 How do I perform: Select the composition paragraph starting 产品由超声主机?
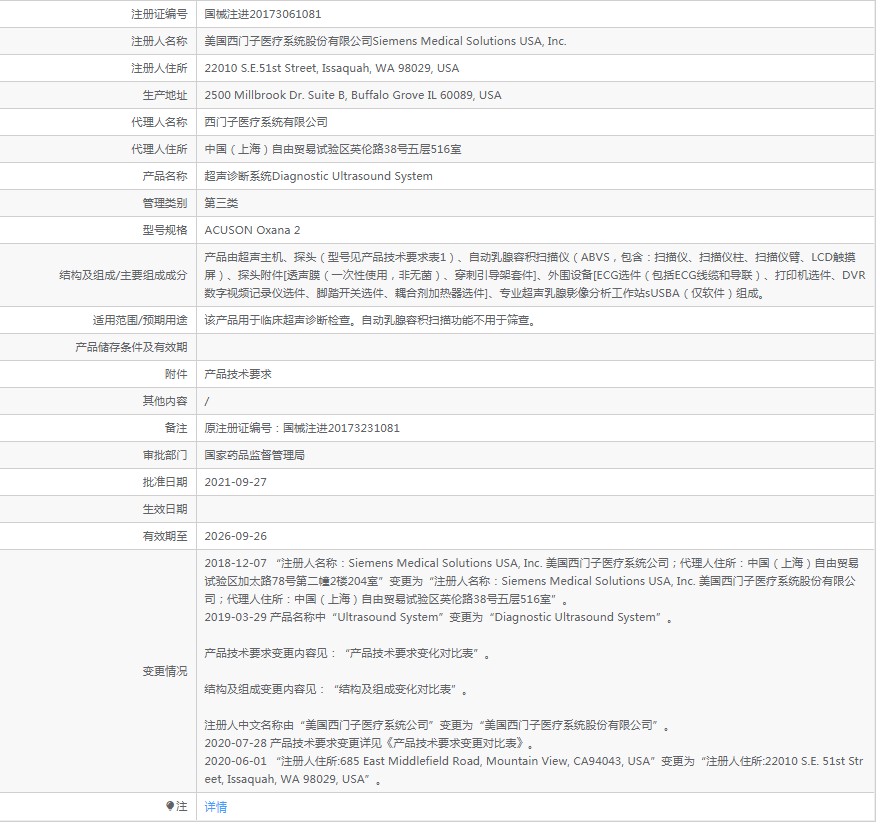point(535,275)
